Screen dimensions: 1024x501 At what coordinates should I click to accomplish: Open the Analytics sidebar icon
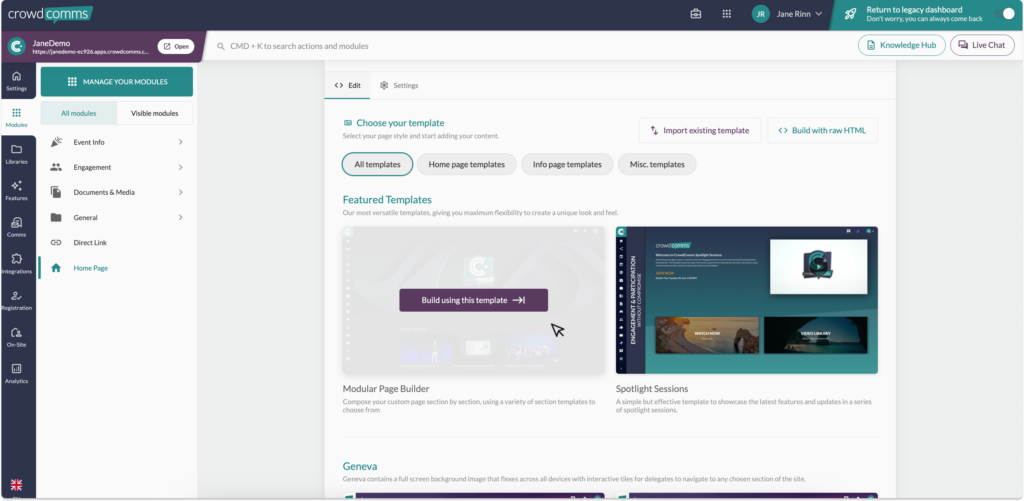coord(17,373)
